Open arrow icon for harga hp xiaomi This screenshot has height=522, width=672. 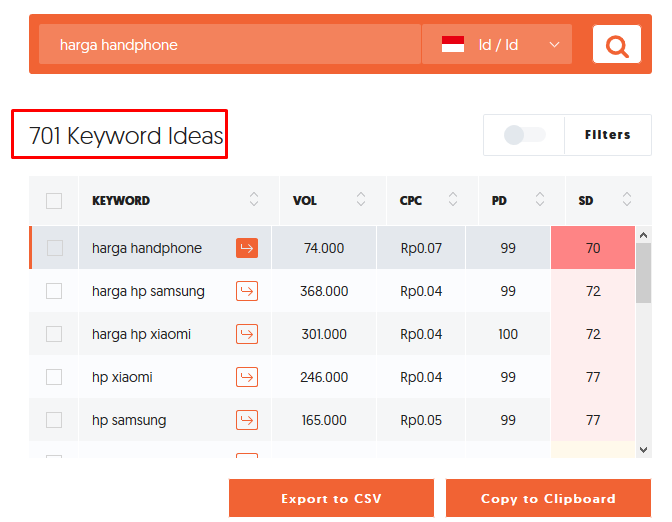pos(247,334)
